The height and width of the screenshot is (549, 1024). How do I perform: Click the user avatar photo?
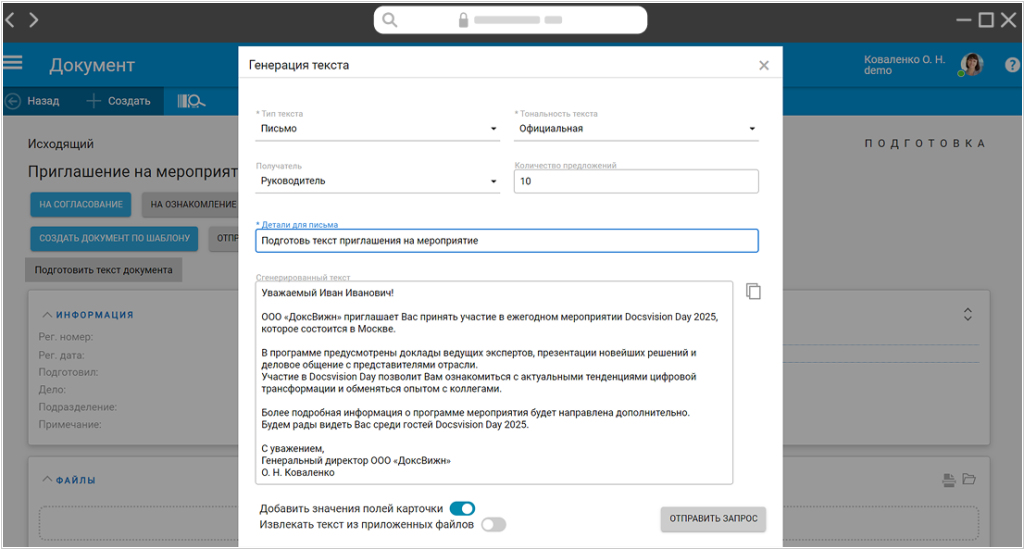(x=972, y=65)
